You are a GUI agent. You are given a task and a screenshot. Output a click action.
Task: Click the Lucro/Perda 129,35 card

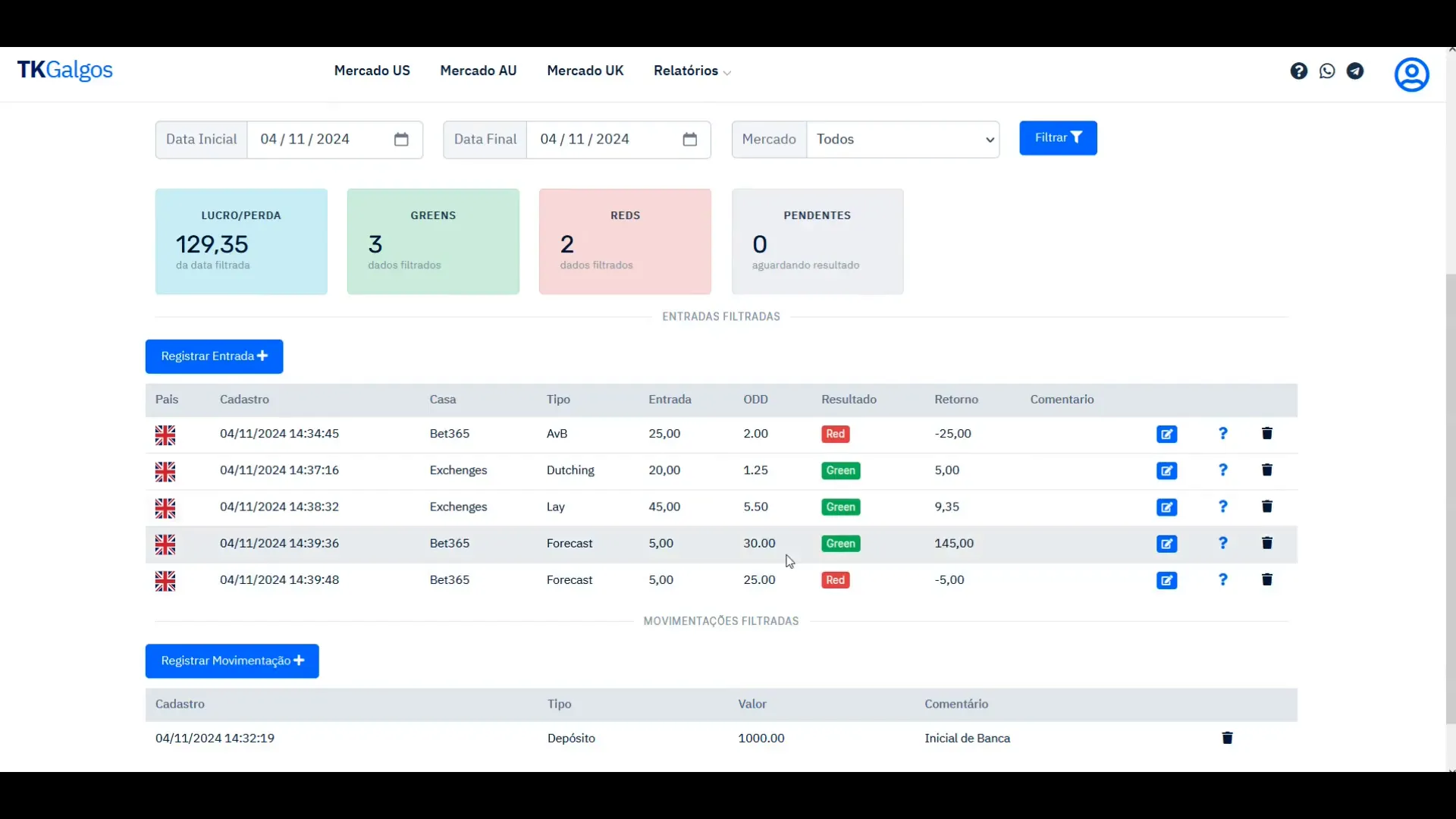pos(241,241)
